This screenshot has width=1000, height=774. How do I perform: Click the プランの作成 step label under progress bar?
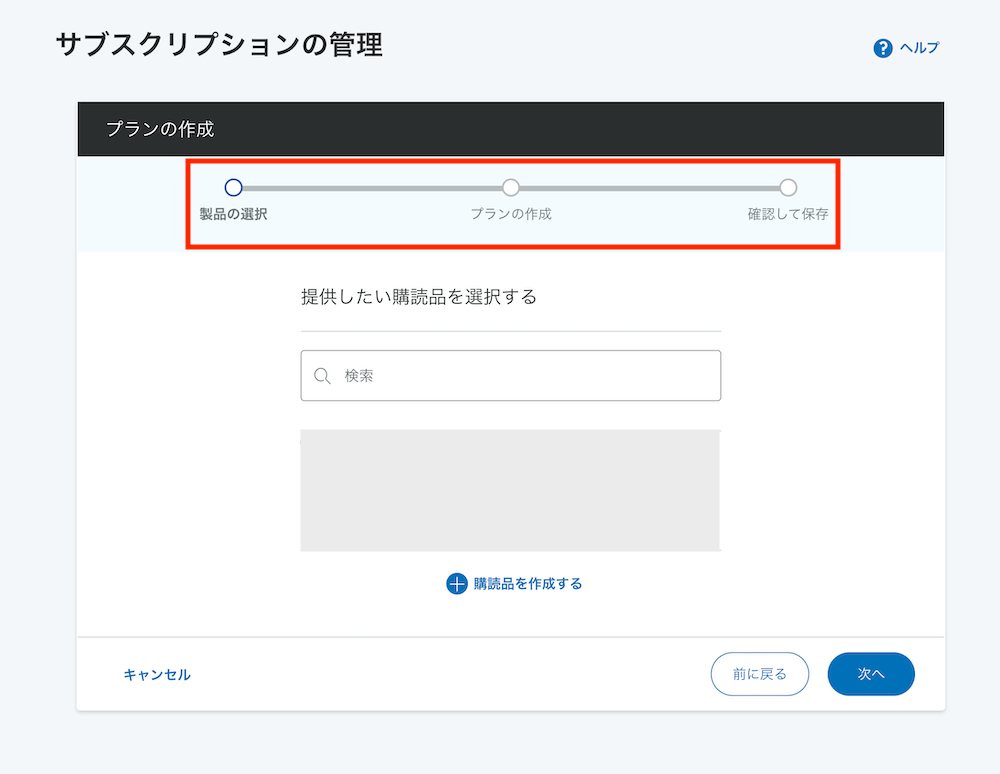point(511,214)
